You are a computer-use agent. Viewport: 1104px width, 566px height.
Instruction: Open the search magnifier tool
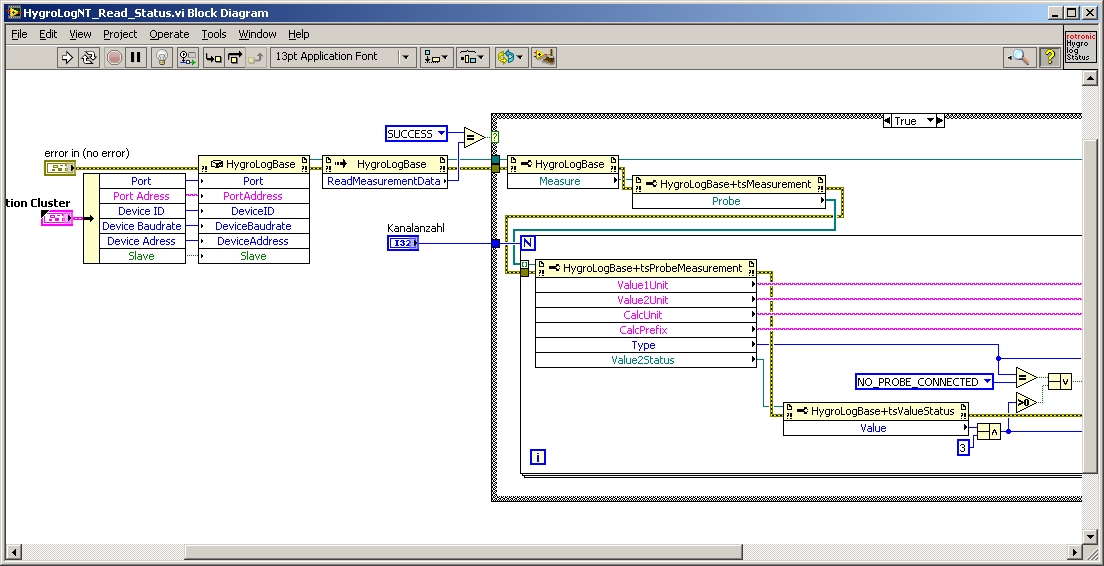[x=1018, y=57]
